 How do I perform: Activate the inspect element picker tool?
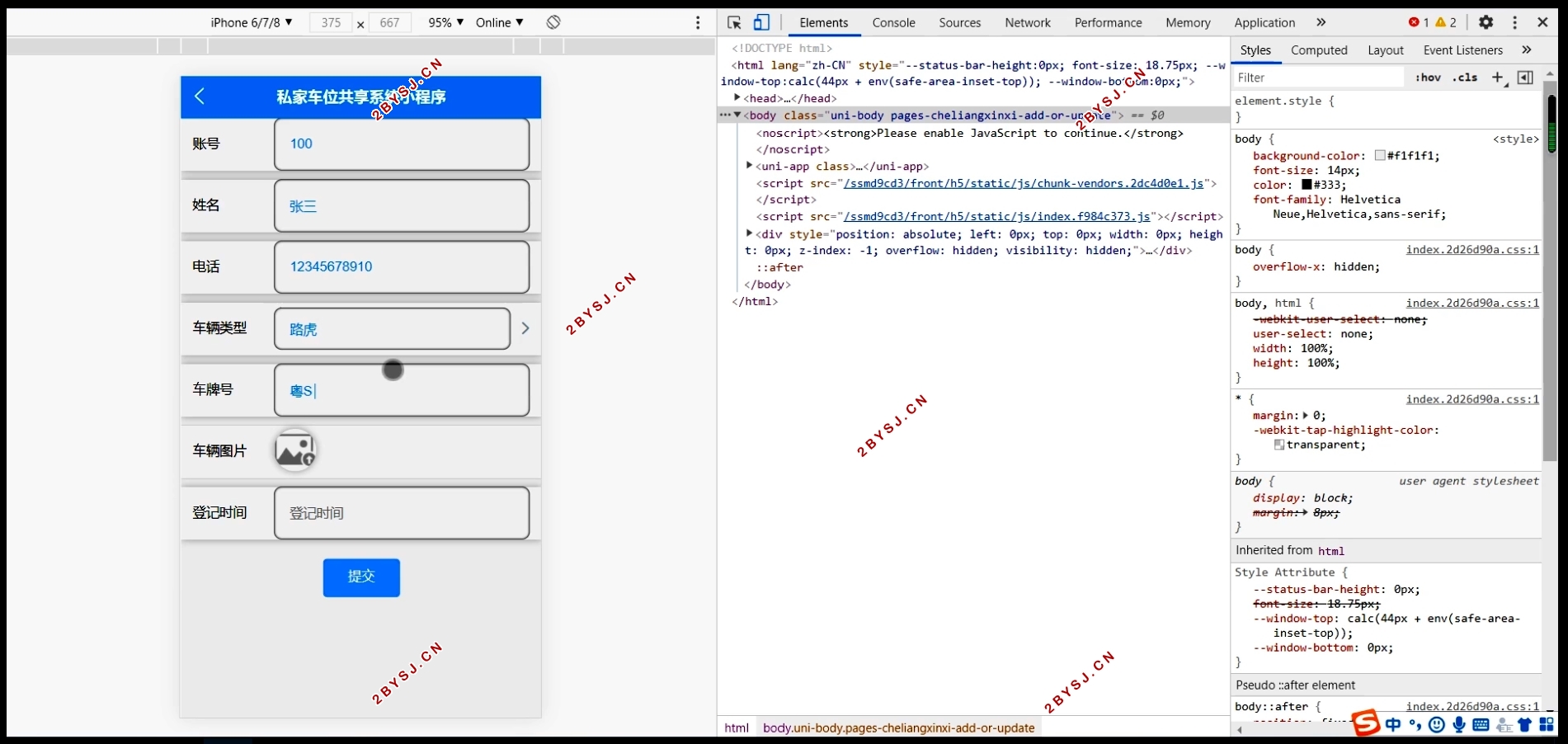pyautogui.click(x=734, y=22)
